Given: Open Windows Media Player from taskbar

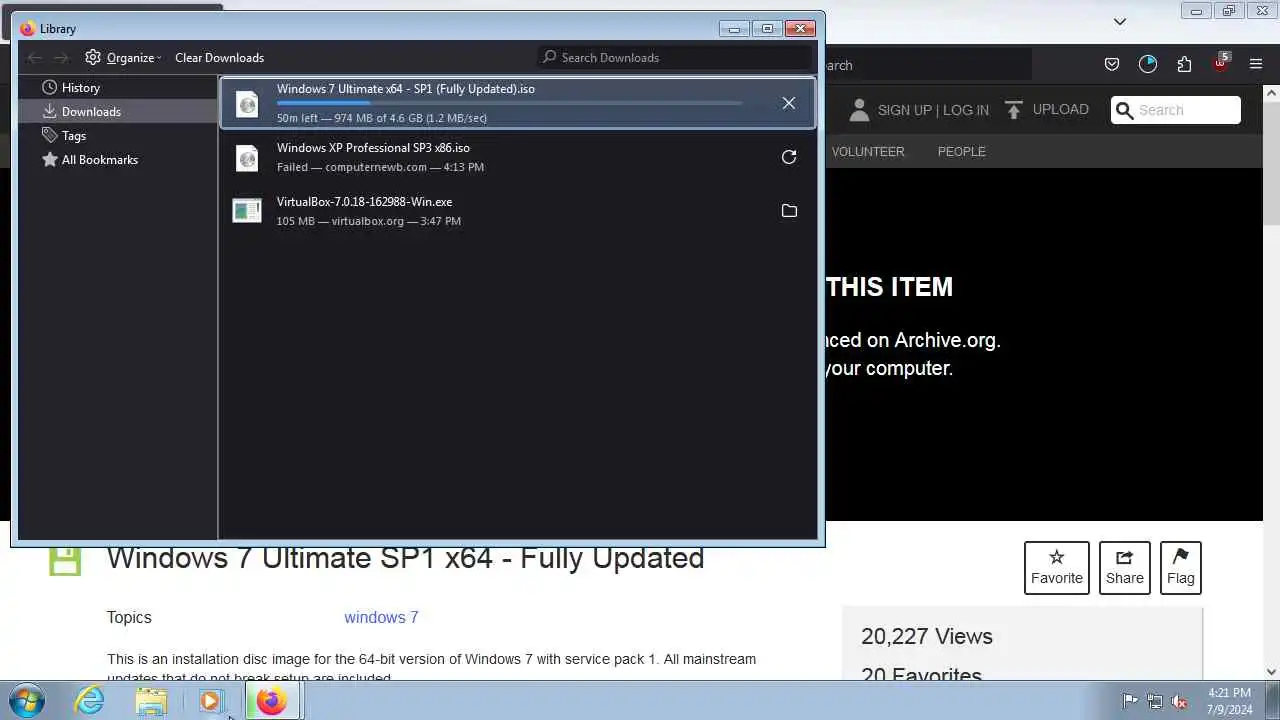Looking at the screenshot, I should tap(211, 701).
